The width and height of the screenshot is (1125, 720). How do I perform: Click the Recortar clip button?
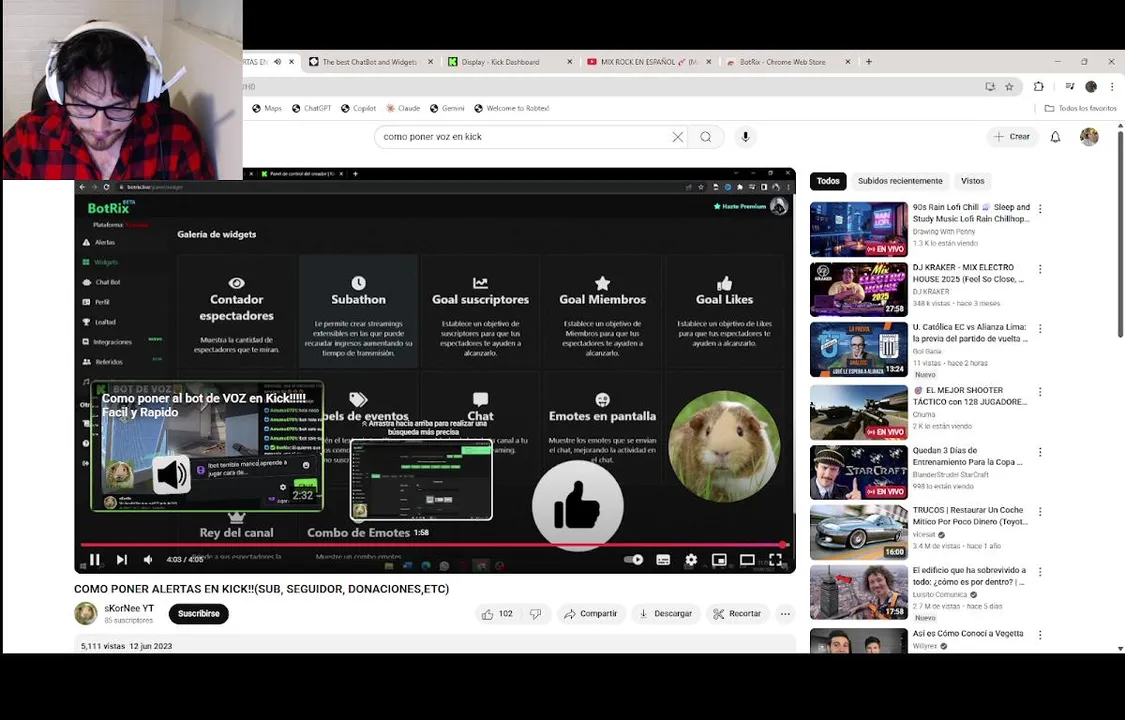click(738, 614)
